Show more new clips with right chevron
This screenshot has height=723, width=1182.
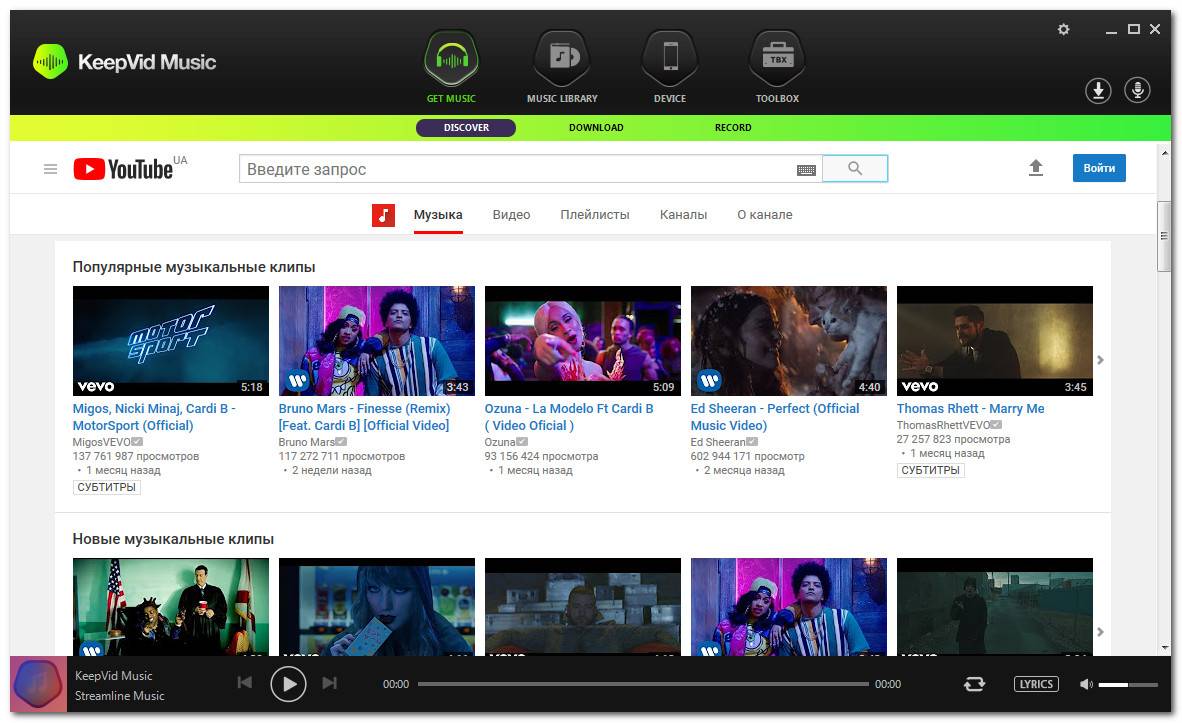[x=1100, y=632]
